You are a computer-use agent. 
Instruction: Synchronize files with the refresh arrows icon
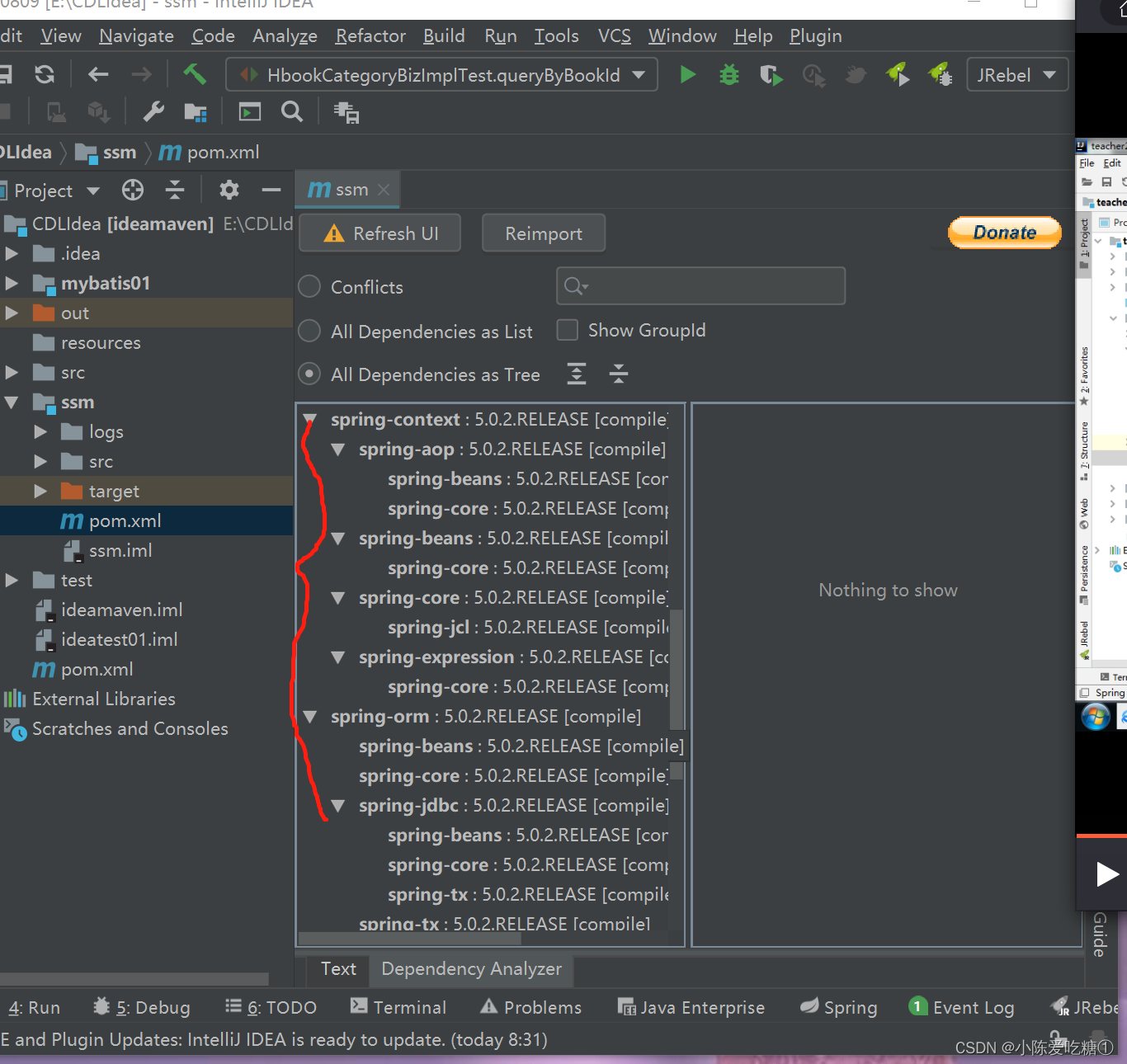45,74
